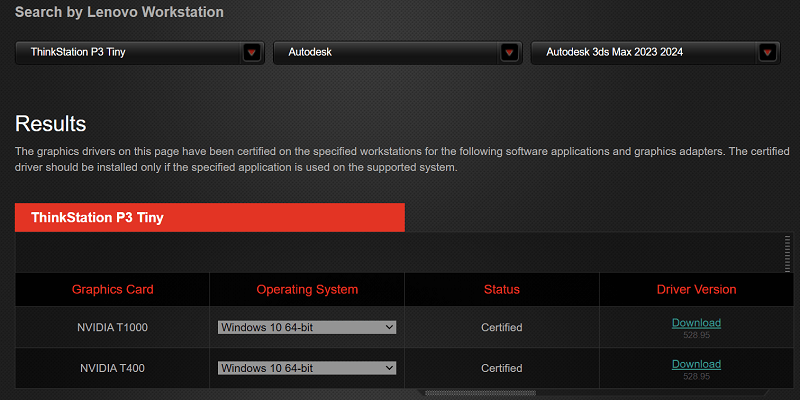Download driver for NVIDIA T1000
Viewport: 800px width, 400px height.
tap(696, 323)
